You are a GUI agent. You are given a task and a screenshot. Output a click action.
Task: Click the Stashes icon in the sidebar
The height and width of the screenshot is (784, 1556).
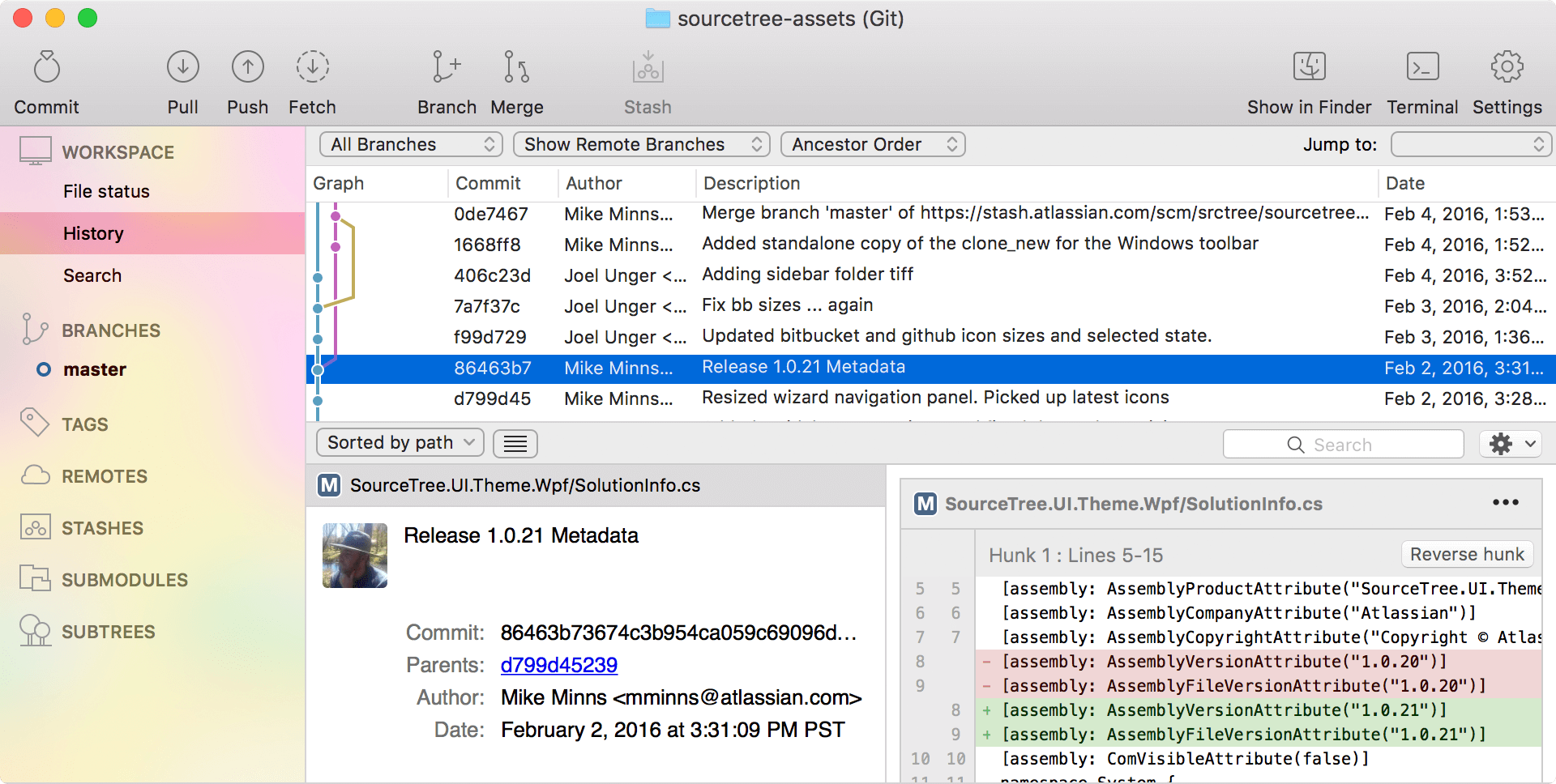(34, 527)
